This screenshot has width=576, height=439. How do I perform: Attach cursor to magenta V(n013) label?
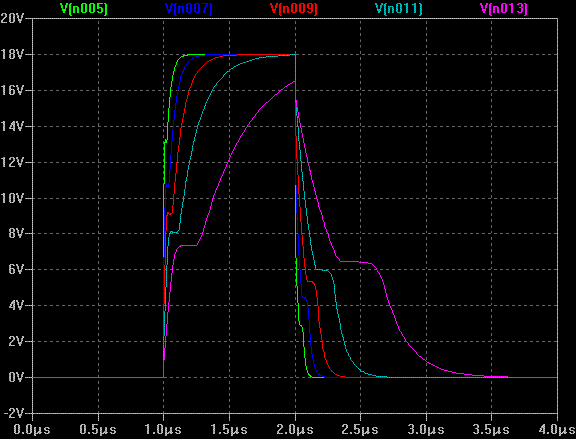point(504,8)
